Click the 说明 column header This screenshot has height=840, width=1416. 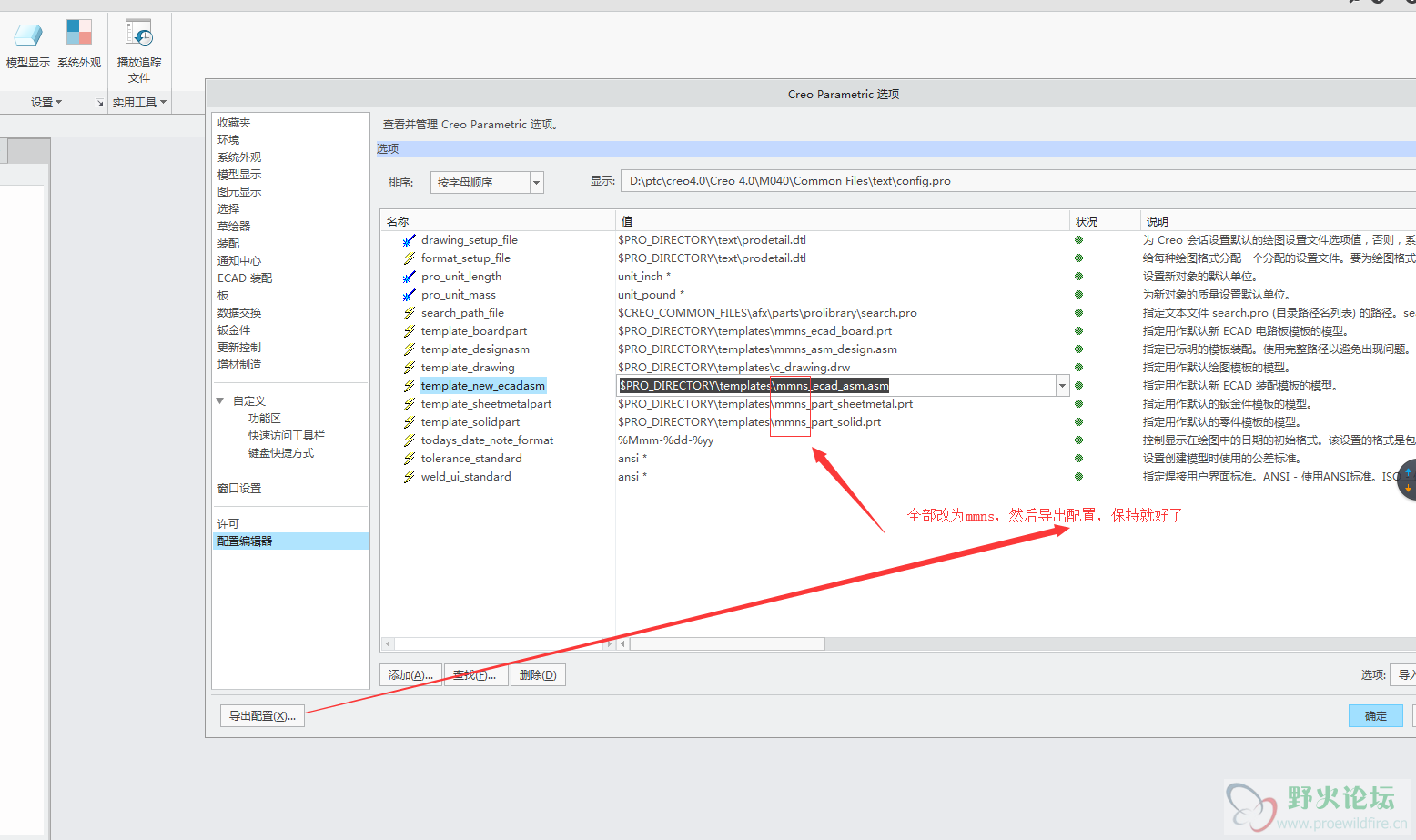1278,221
